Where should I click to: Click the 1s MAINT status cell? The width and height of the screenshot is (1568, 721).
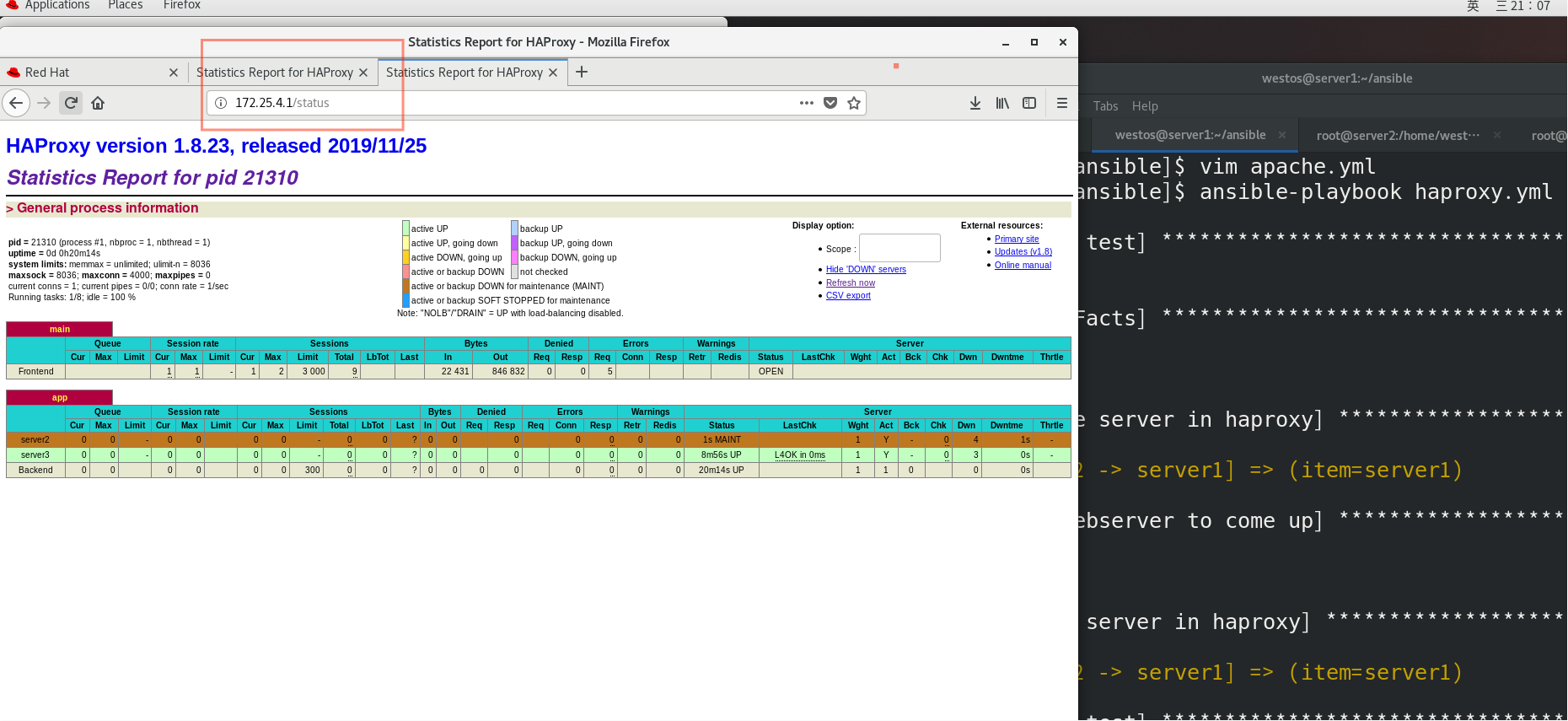(x=722, y=439)
